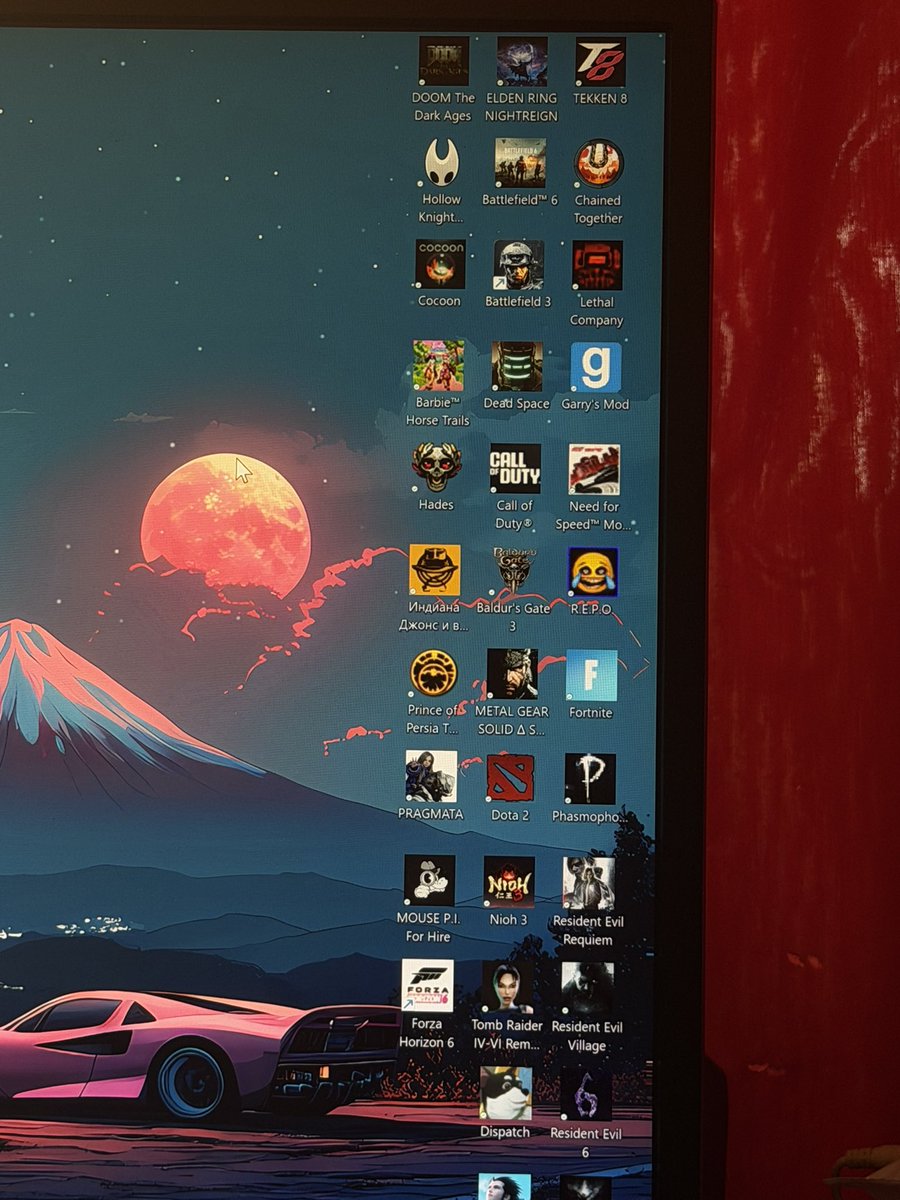
Task: Open the Nioh 3 icon
Action: tap(509, 881)
